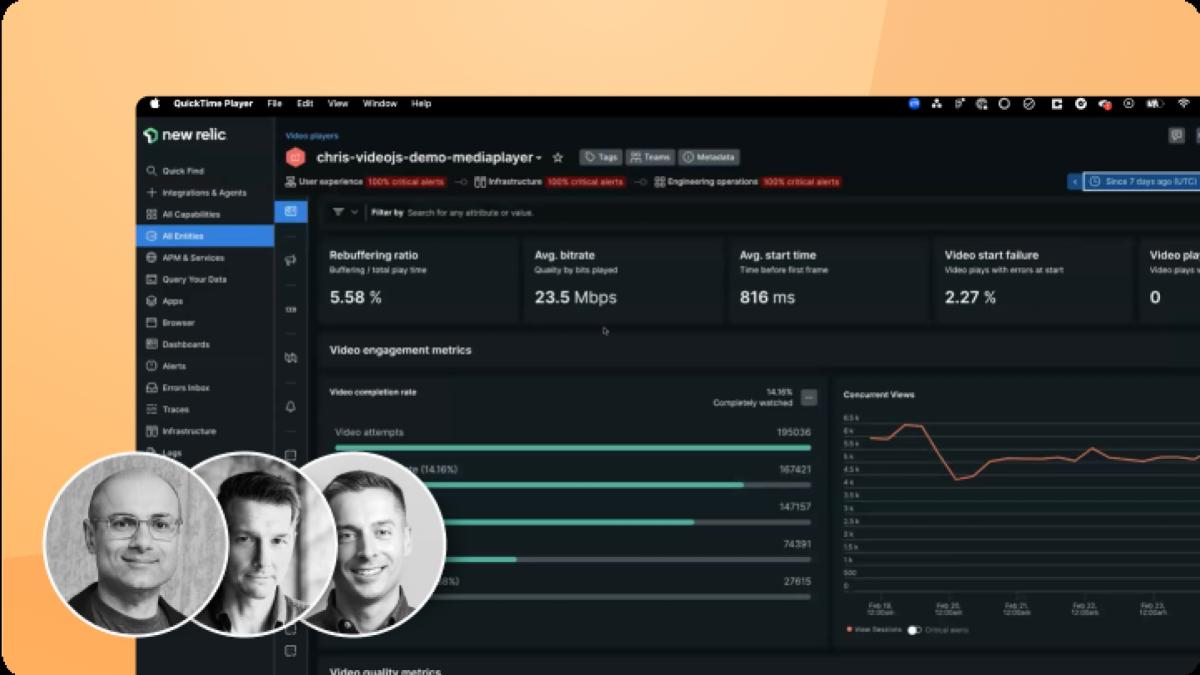The height and width of the screenshot is (675, 1200).
Task: Open the Window menu
Action: [x=380, y=103]
